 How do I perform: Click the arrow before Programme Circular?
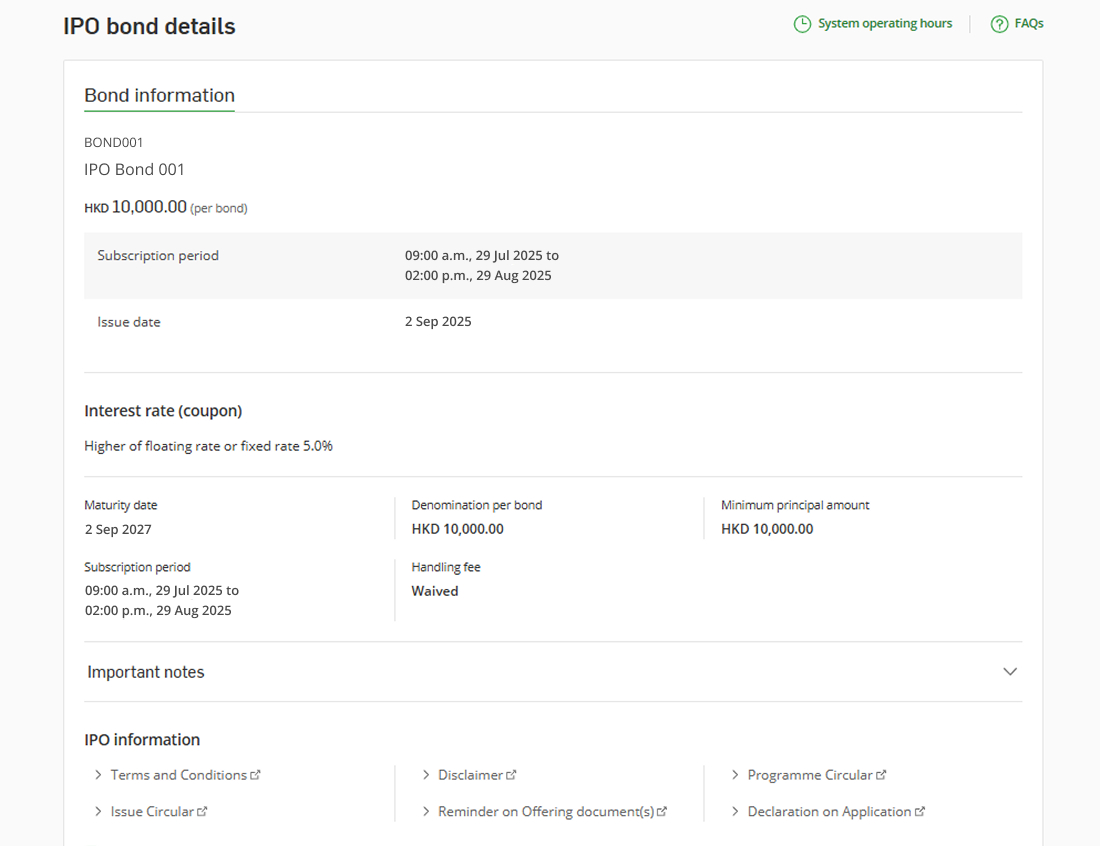tap(735, 775)
